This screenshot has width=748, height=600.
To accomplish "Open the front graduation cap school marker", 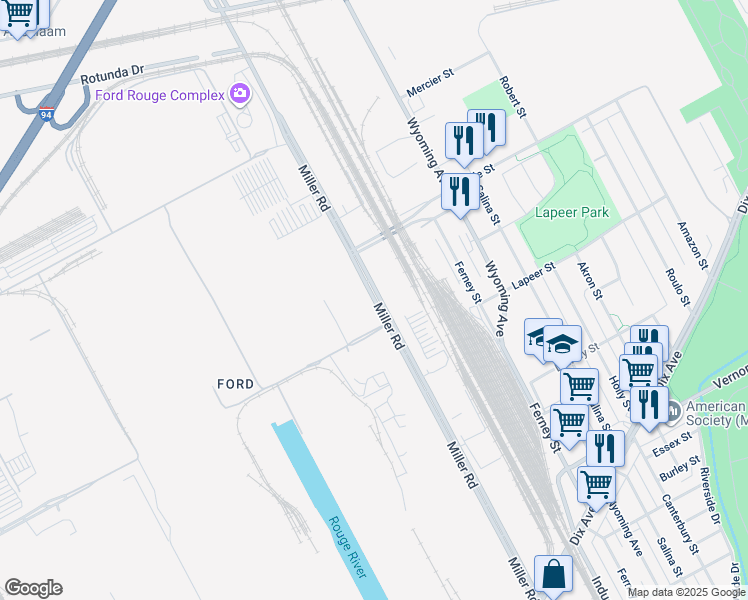I will click(x=562, y=343).
